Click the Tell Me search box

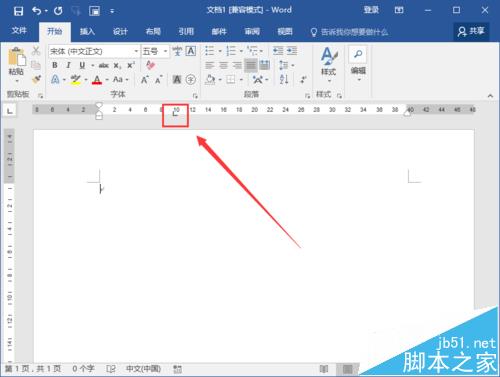pyautogui.click(x=349, y=32)
